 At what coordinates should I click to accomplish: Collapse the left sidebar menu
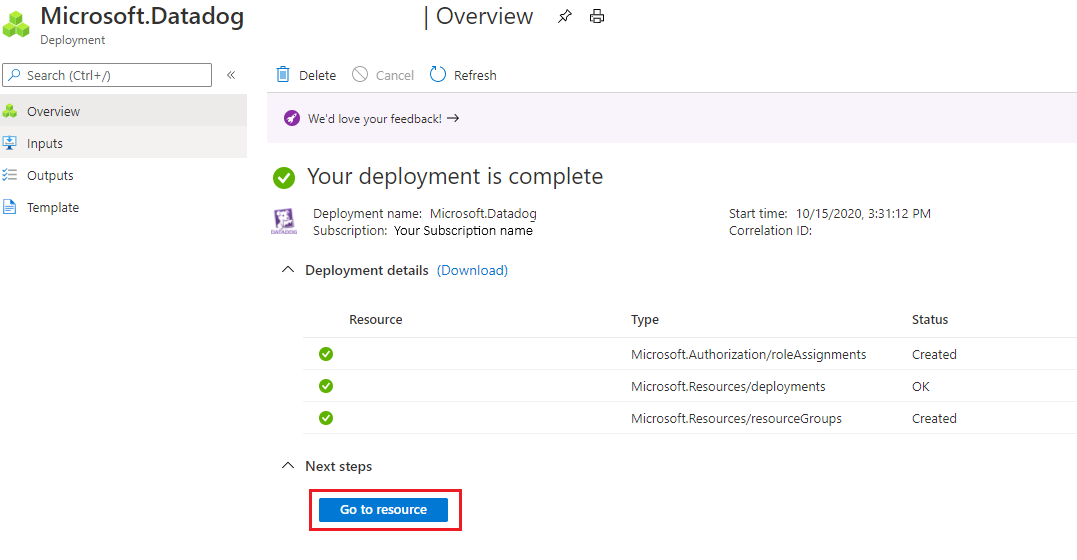click(x=231, y=75)
